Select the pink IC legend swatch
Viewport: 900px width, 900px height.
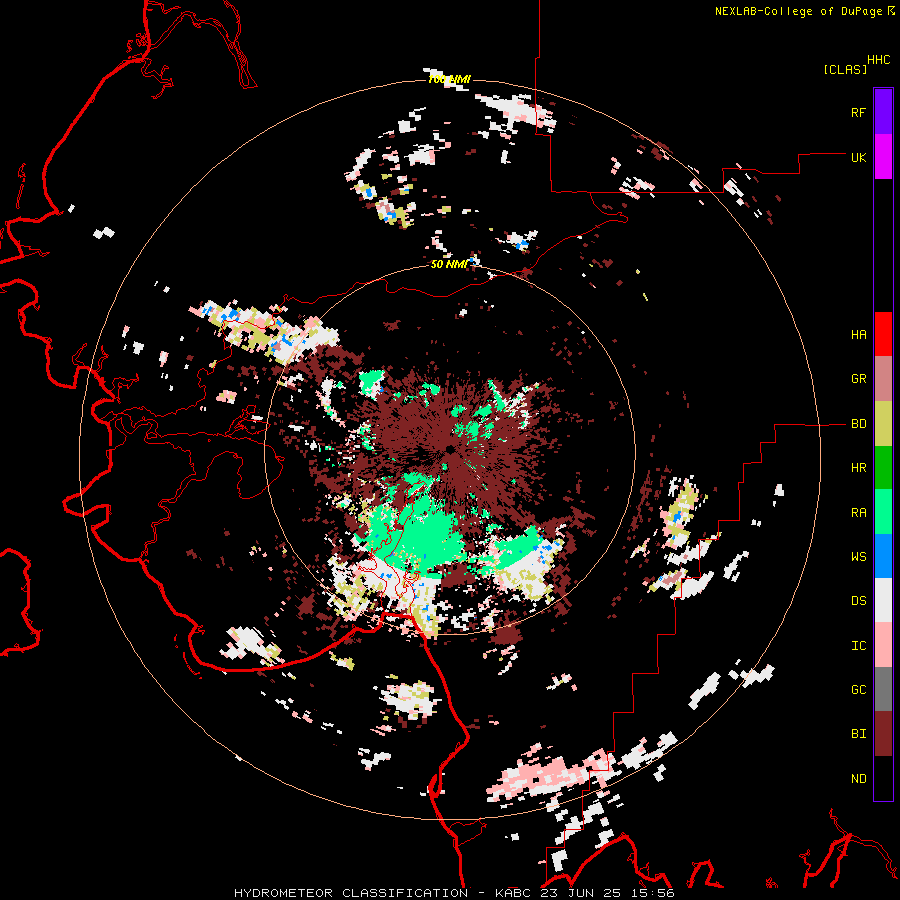coord(883,645)
